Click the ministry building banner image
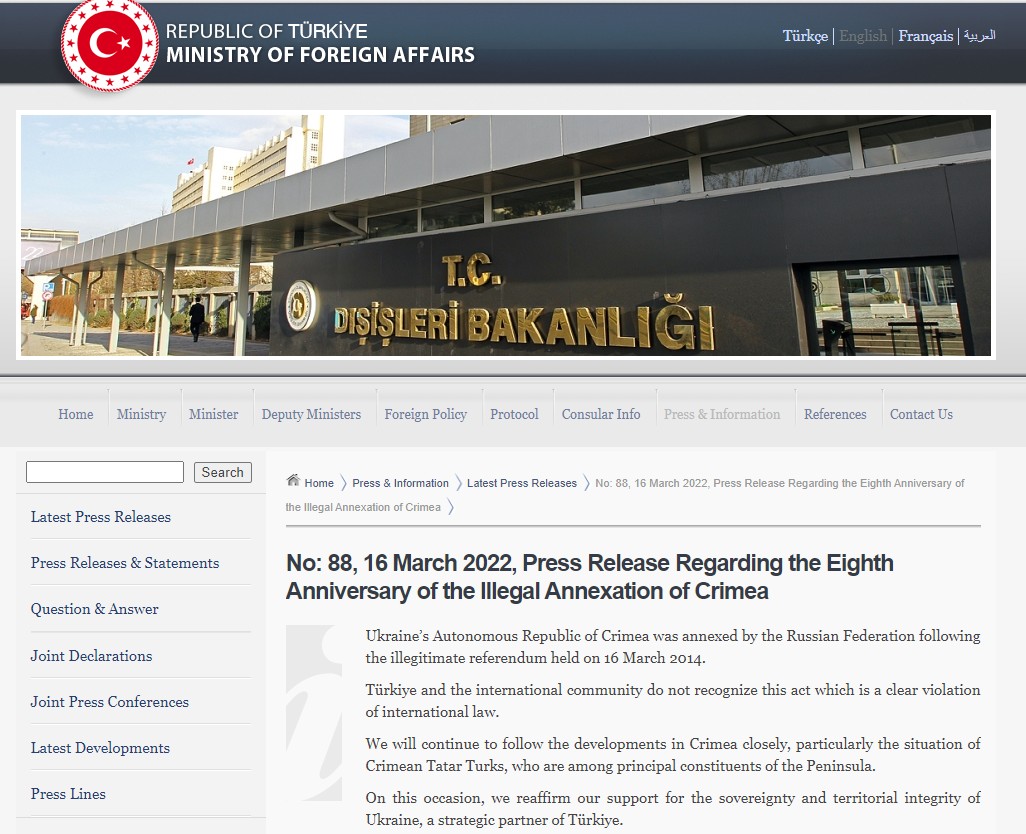 click(506, 235)
